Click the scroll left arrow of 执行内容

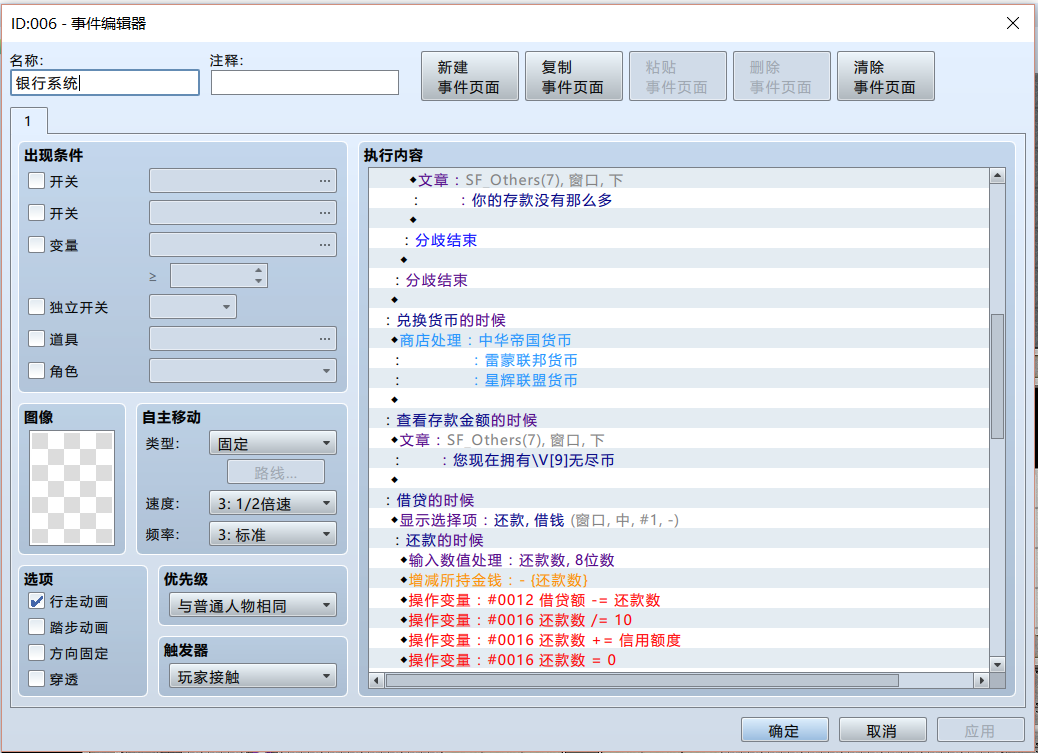click(x=377, y=680)
